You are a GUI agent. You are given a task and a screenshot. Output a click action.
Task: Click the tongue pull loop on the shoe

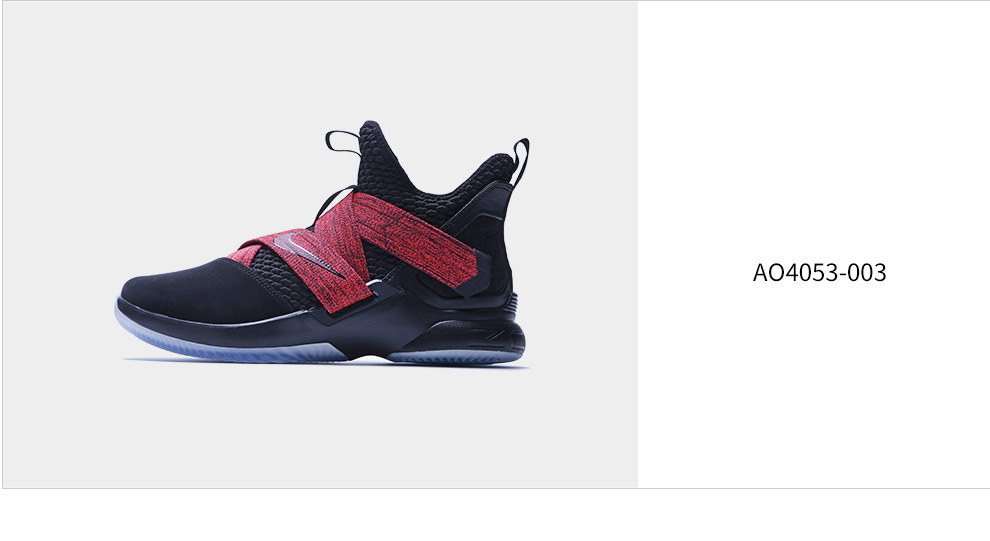click(x=342, y=143)
